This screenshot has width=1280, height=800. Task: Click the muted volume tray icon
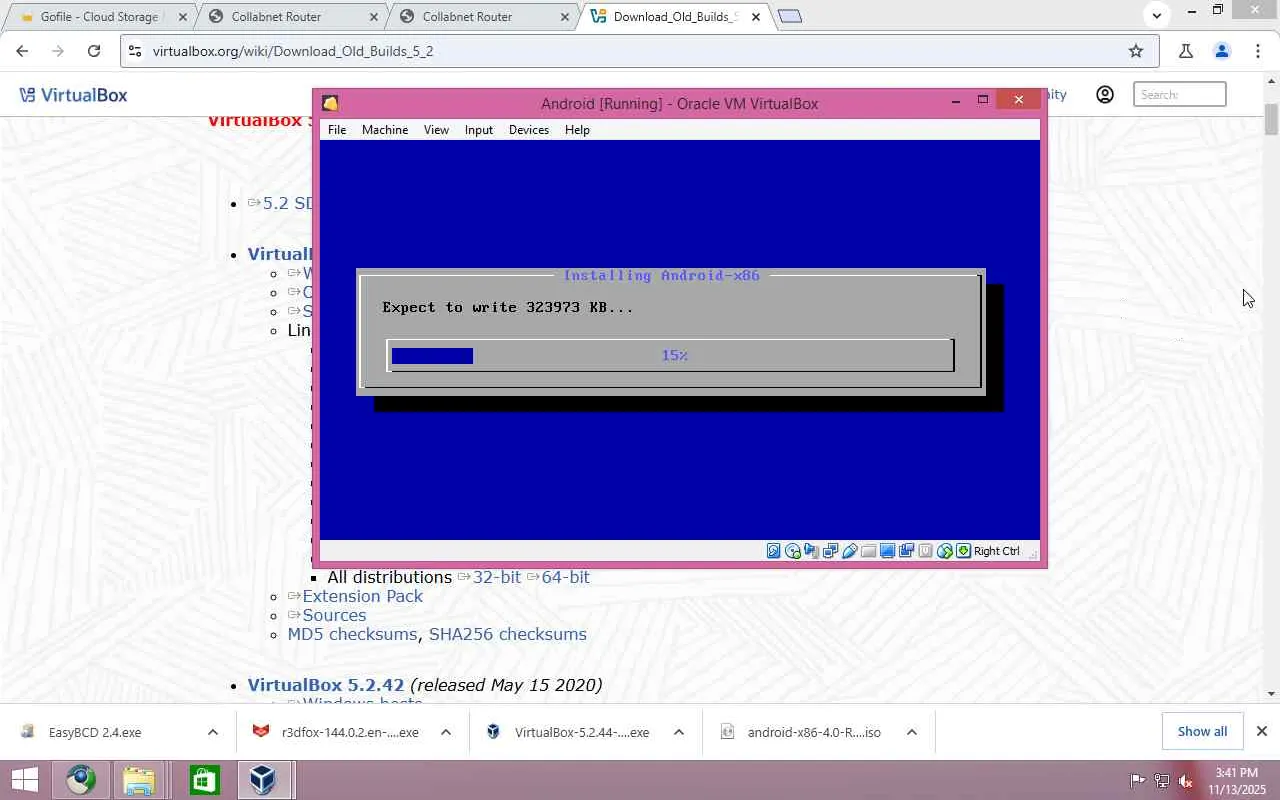pyautogui.click(x=1186, y=781)
